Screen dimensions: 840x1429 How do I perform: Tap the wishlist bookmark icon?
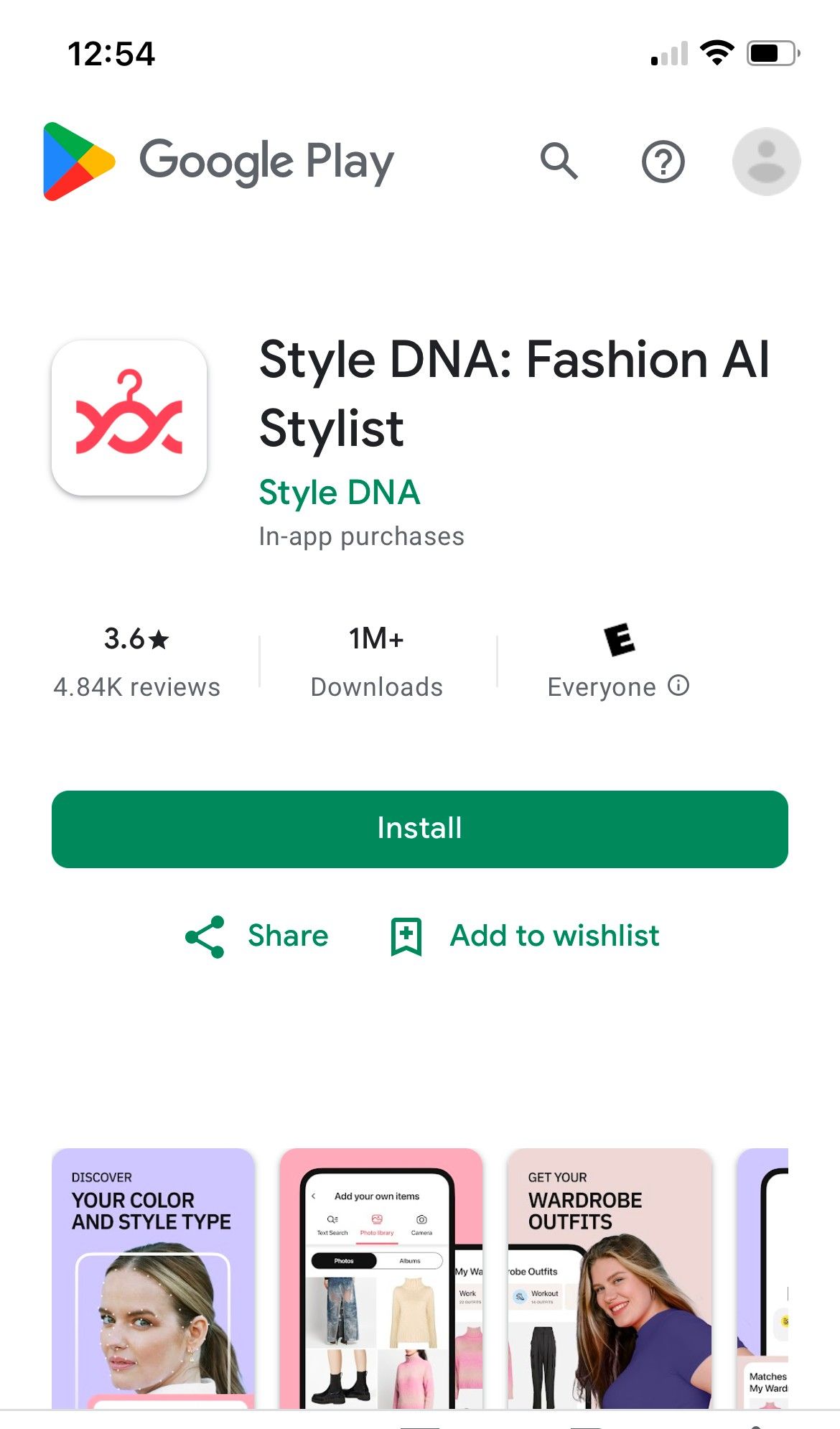tap(406, 936)
